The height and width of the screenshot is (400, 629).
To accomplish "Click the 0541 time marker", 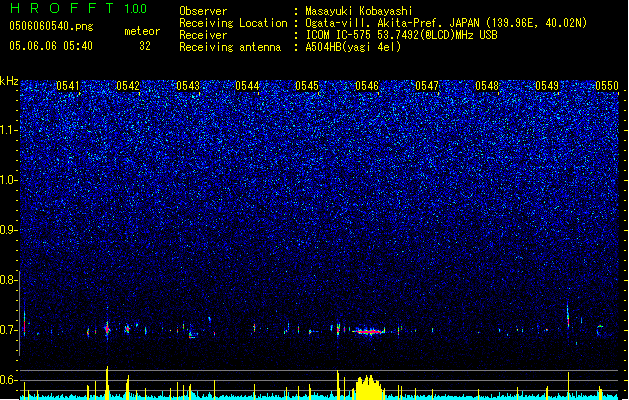I will (67, 86).
